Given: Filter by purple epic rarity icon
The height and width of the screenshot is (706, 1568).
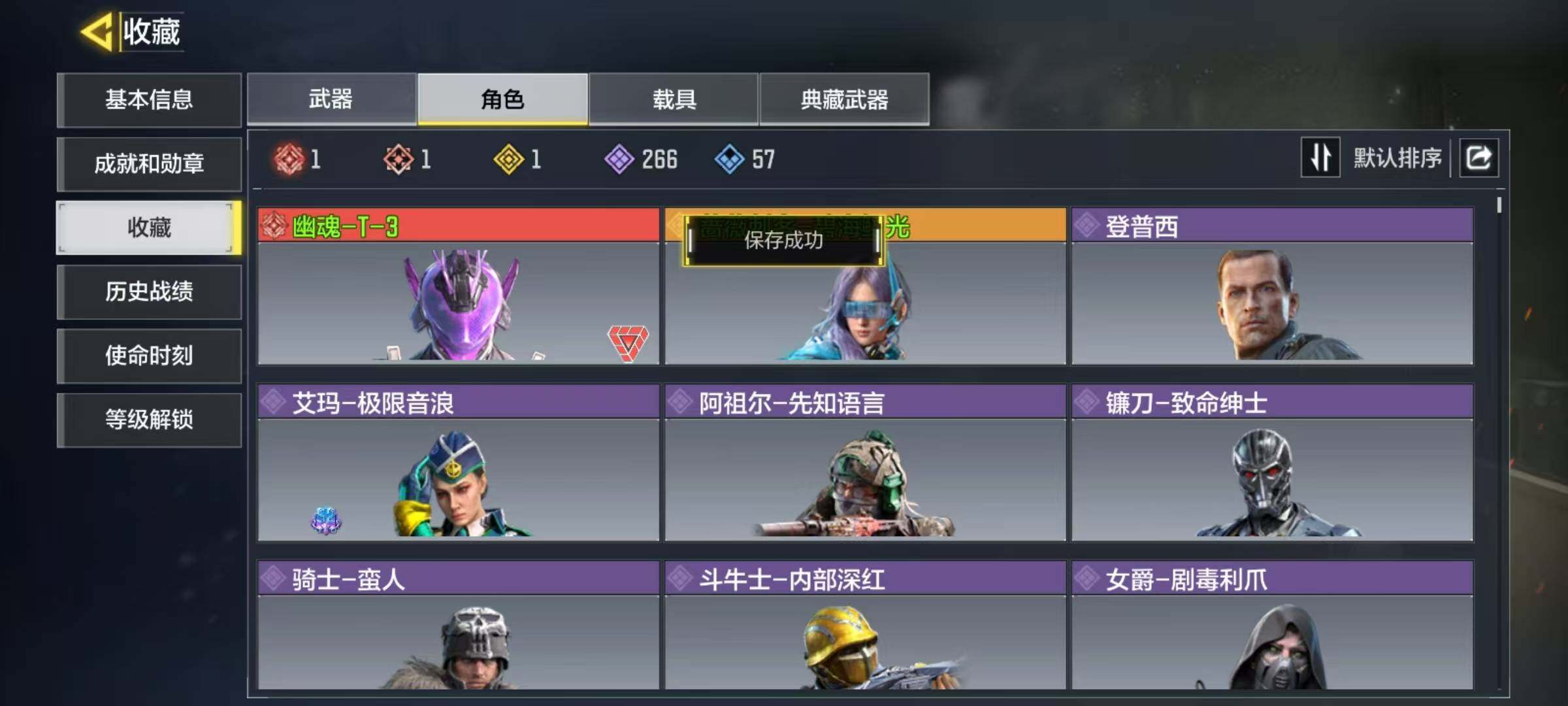Looking at the screenshot, I should [619, 159].
